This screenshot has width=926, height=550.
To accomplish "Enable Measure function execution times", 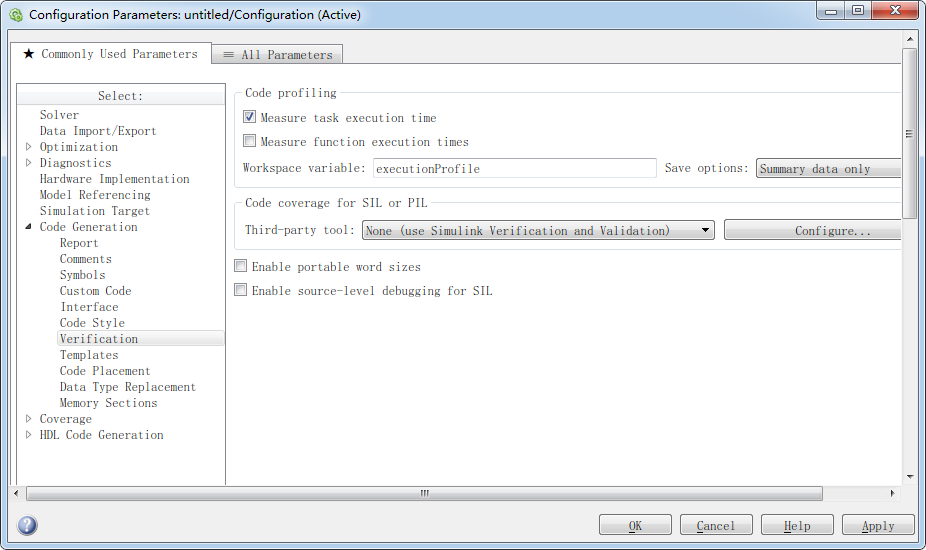I will point(250,142).
